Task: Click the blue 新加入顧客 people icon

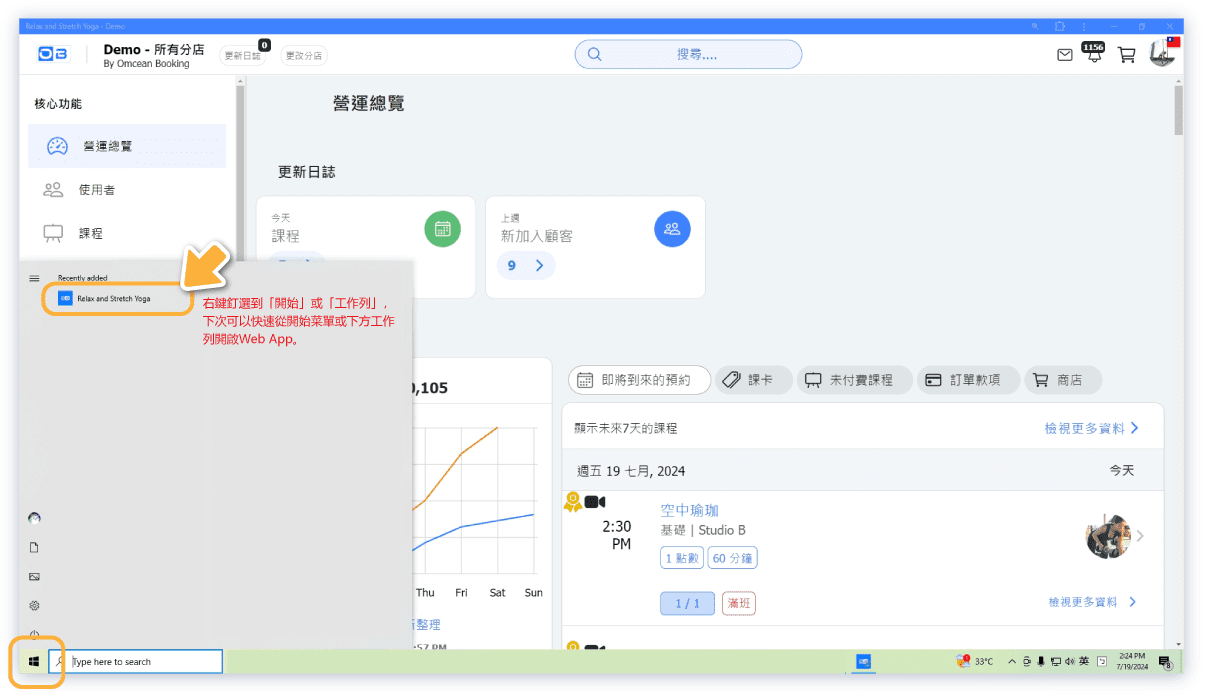Action: click(x=672, y=229)
